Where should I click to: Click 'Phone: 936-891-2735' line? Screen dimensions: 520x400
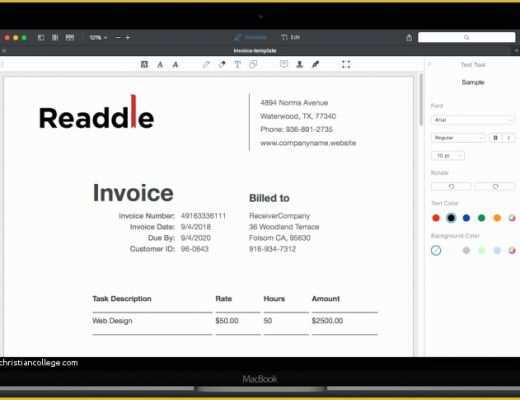(296, 129)
